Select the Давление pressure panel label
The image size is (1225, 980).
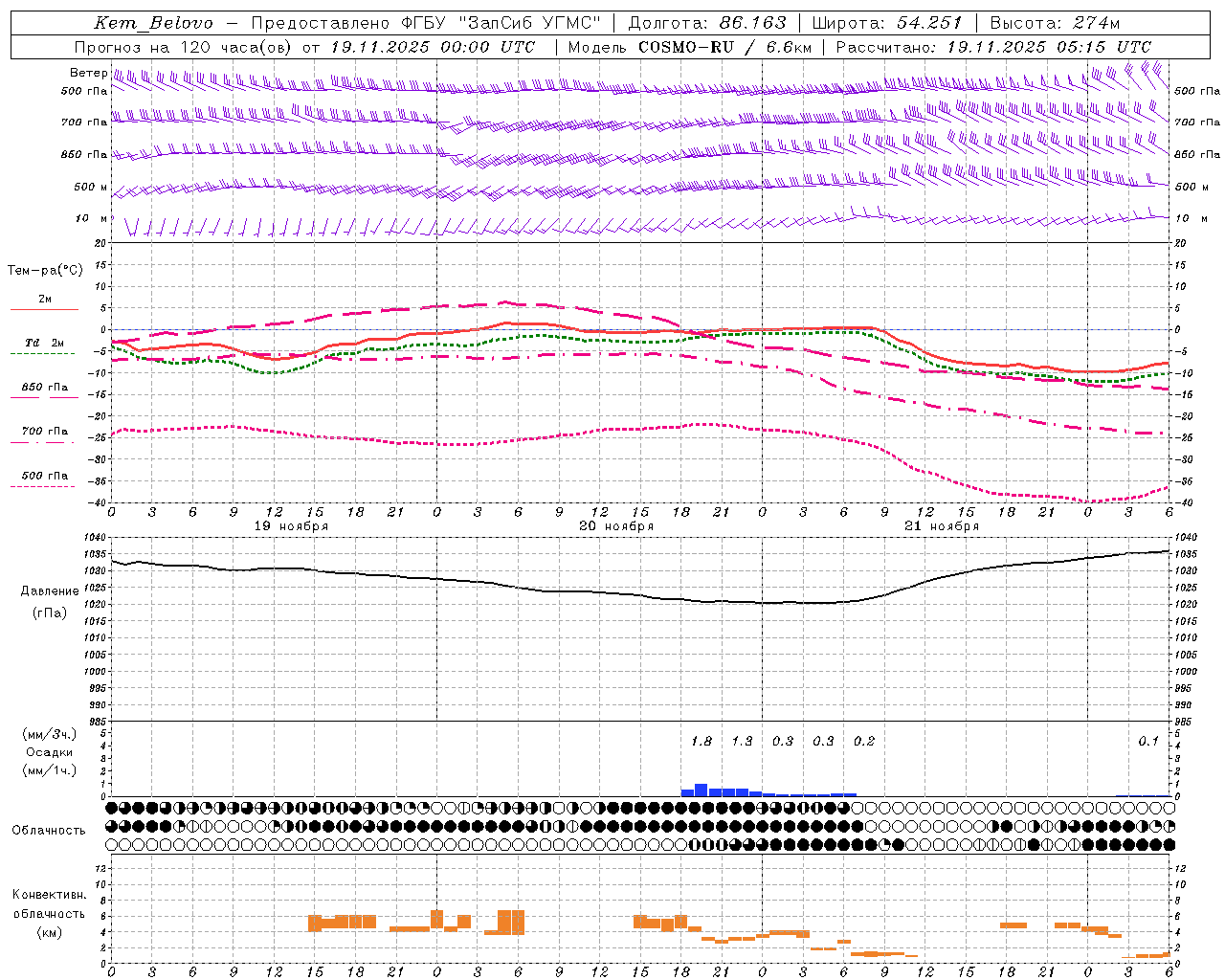tap(50, 591)
